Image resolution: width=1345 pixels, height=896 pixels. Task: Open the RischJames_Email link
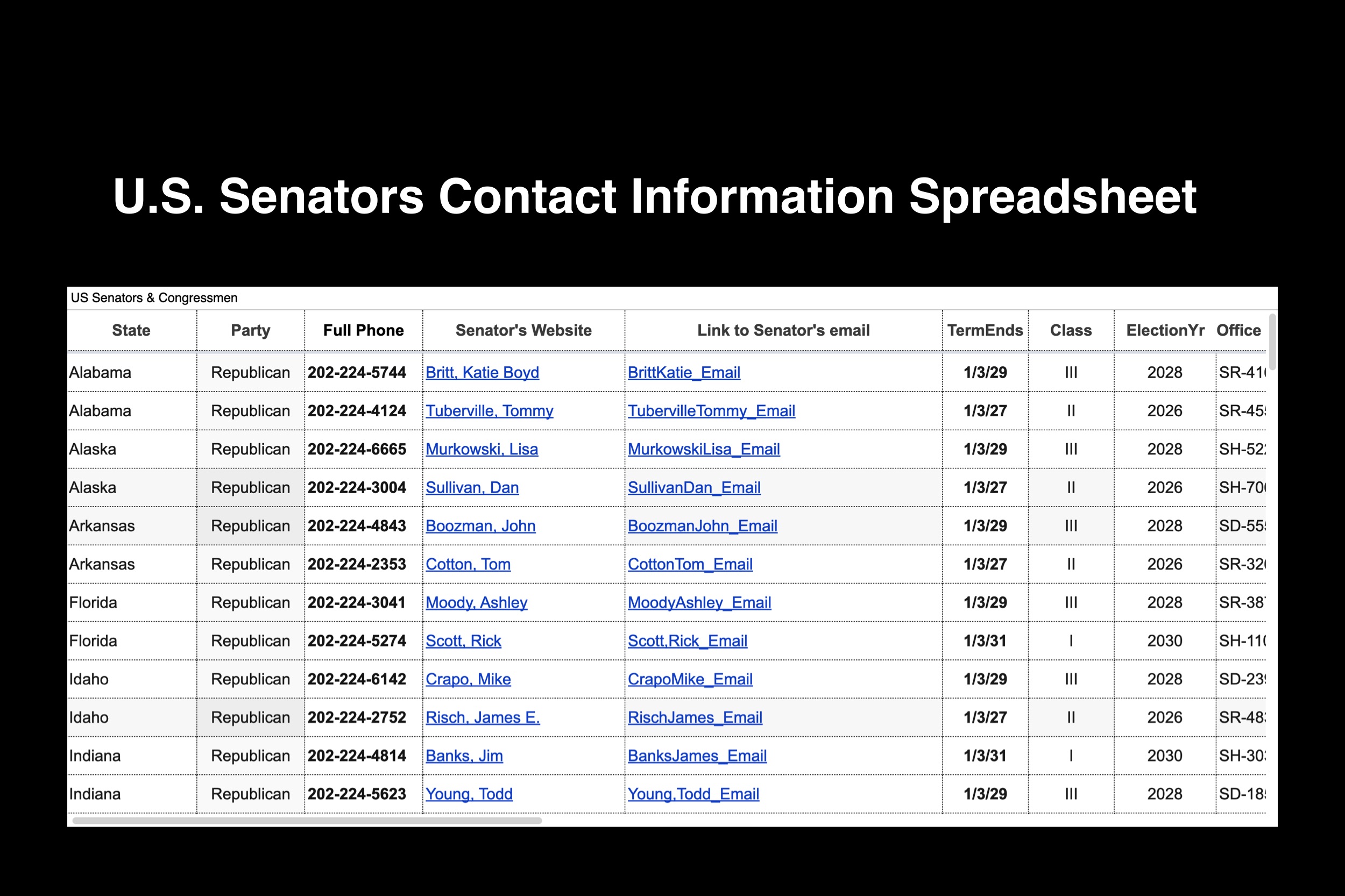pos(695,717)
